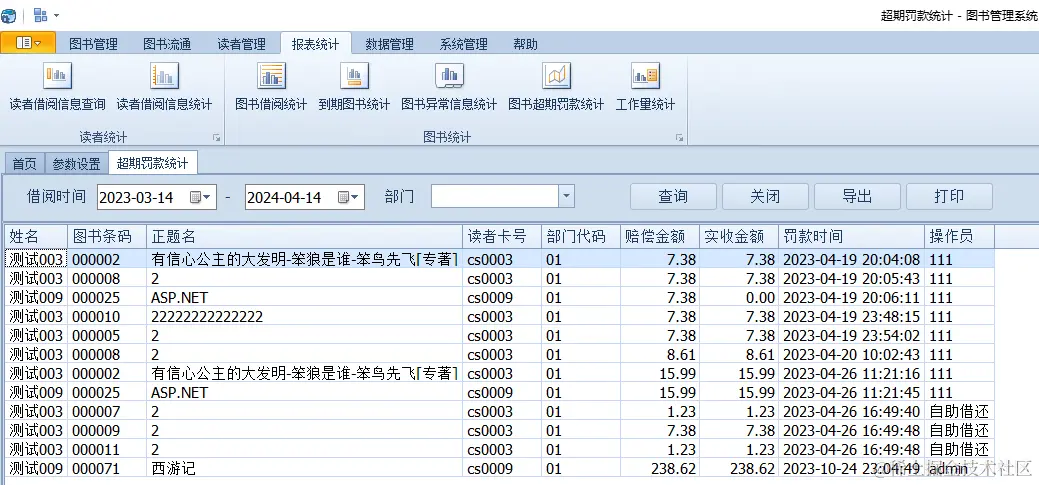Image resolution: width=1039 pixels, height=485 pixels.
Task: Select the 238.62 赔偿金额 cell
Action: coord(660,468)
